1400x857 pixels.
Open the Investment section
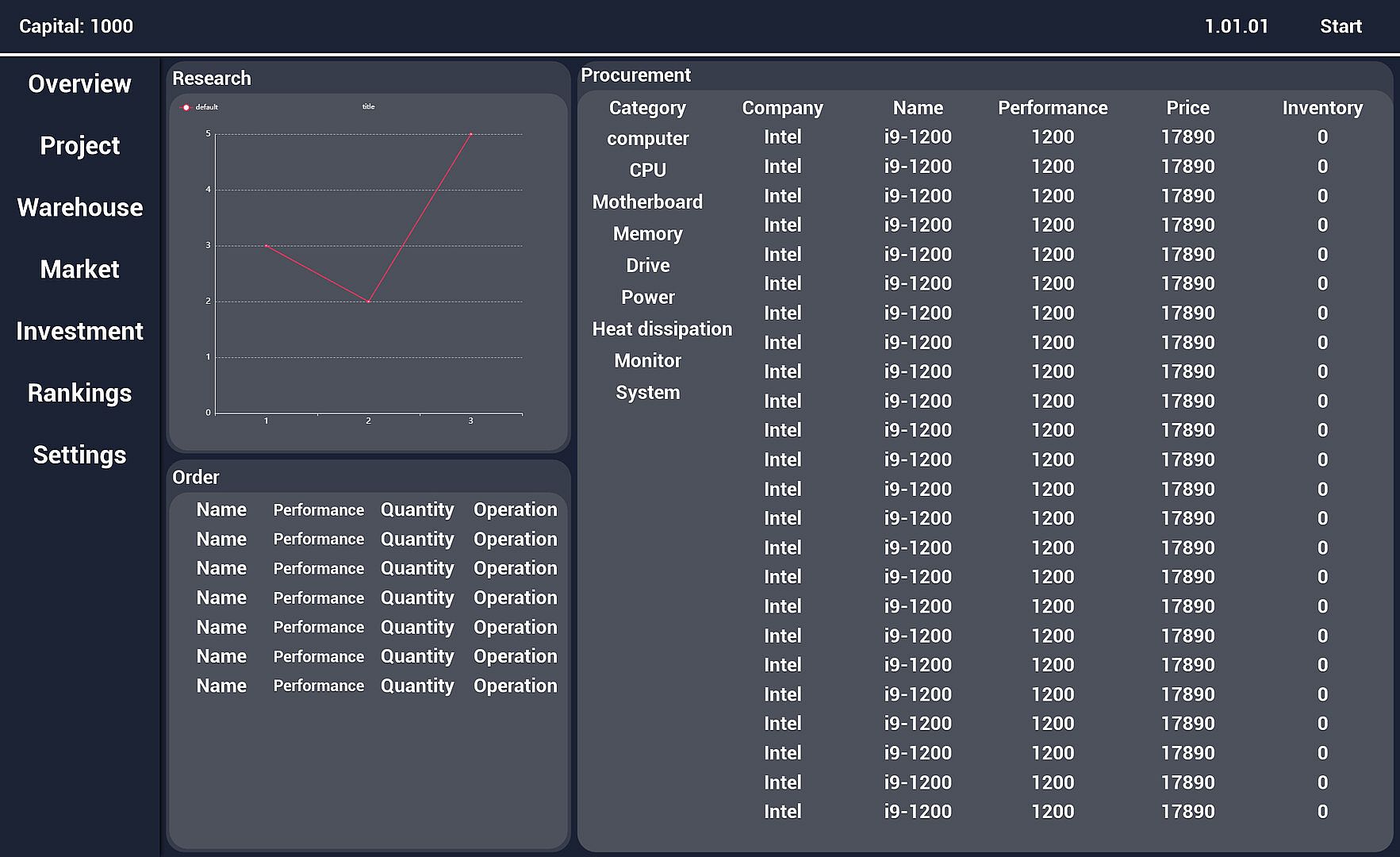pos(79,332)
